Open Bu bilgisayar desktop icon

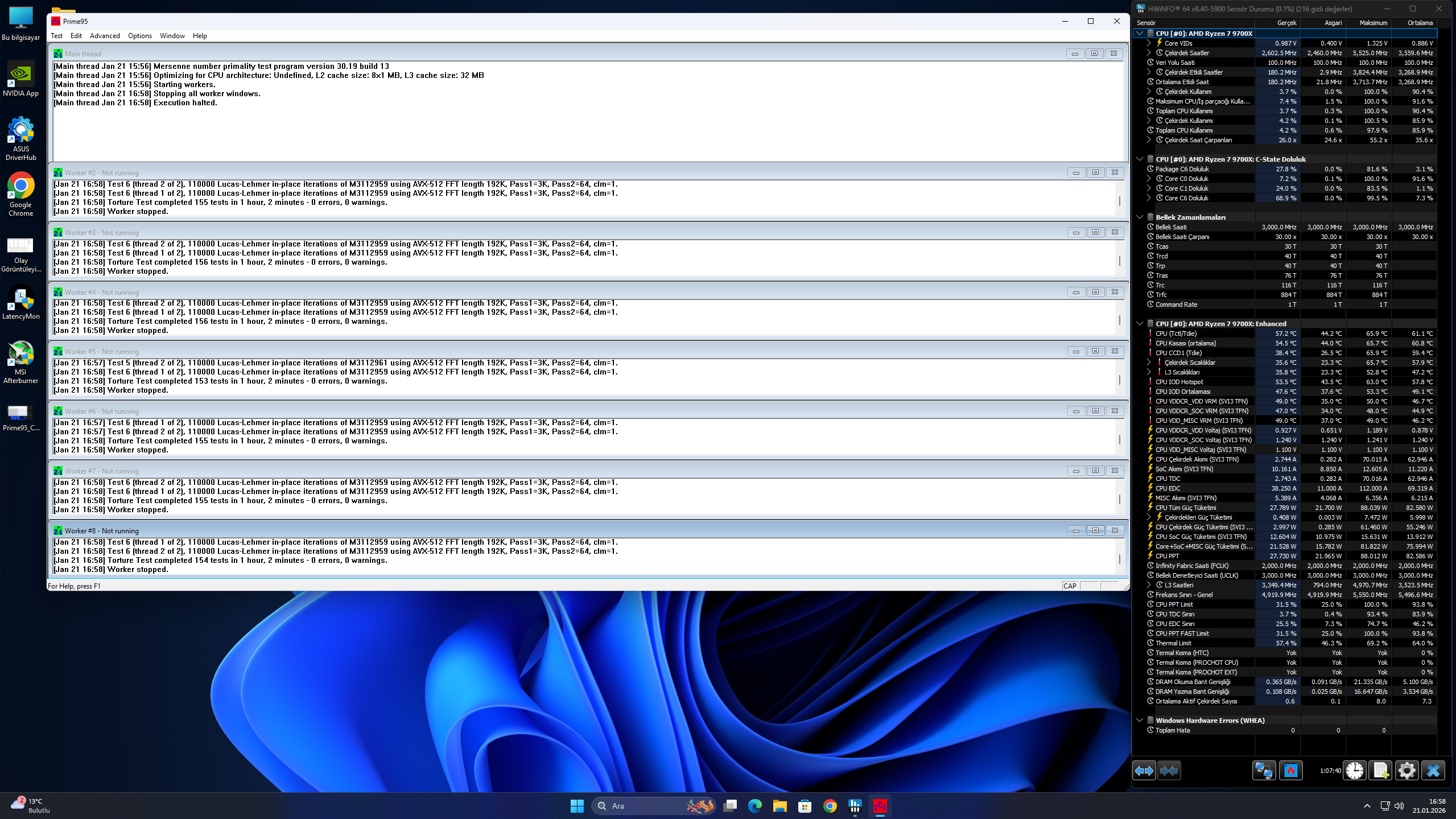coord(21,23)
